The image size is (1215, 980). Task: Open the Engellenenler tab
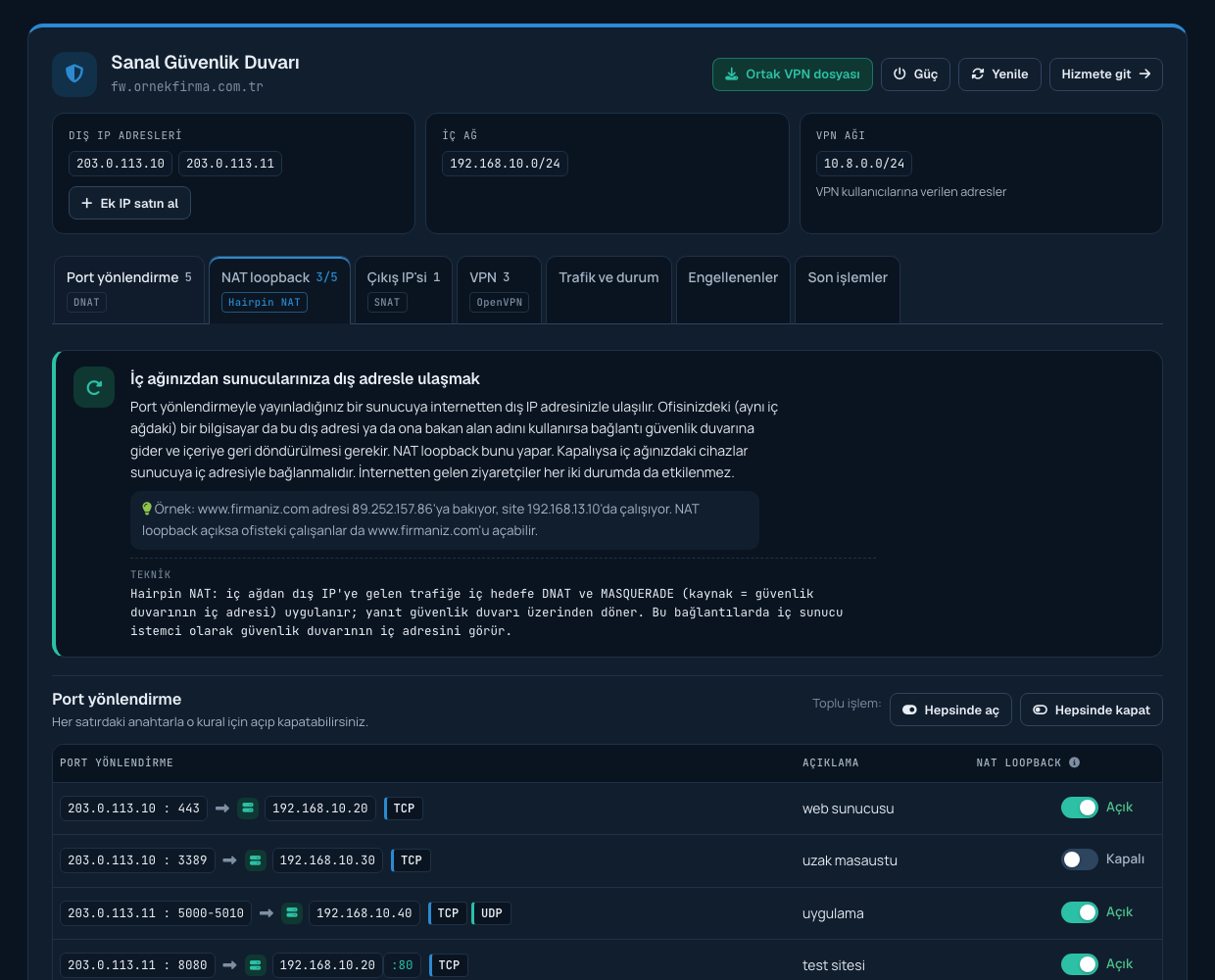tap(733, 290)
